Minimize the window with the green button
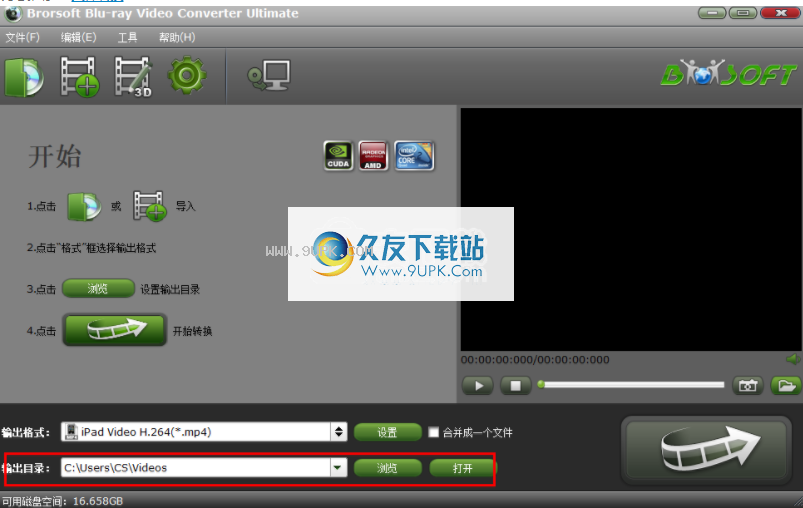 tap(712, 13)
